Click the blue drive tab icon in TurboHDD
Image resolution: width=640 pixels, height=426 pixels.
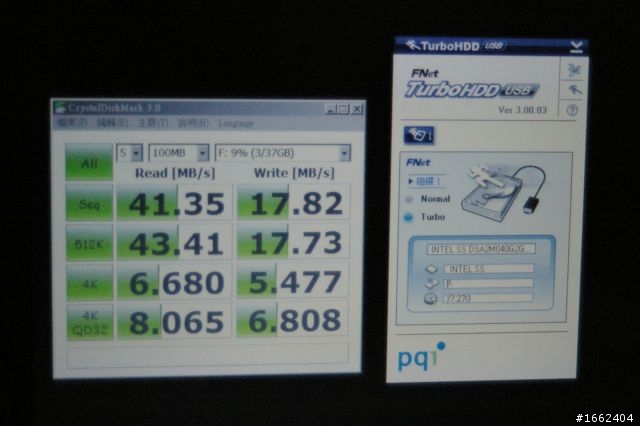coord(419,135)
